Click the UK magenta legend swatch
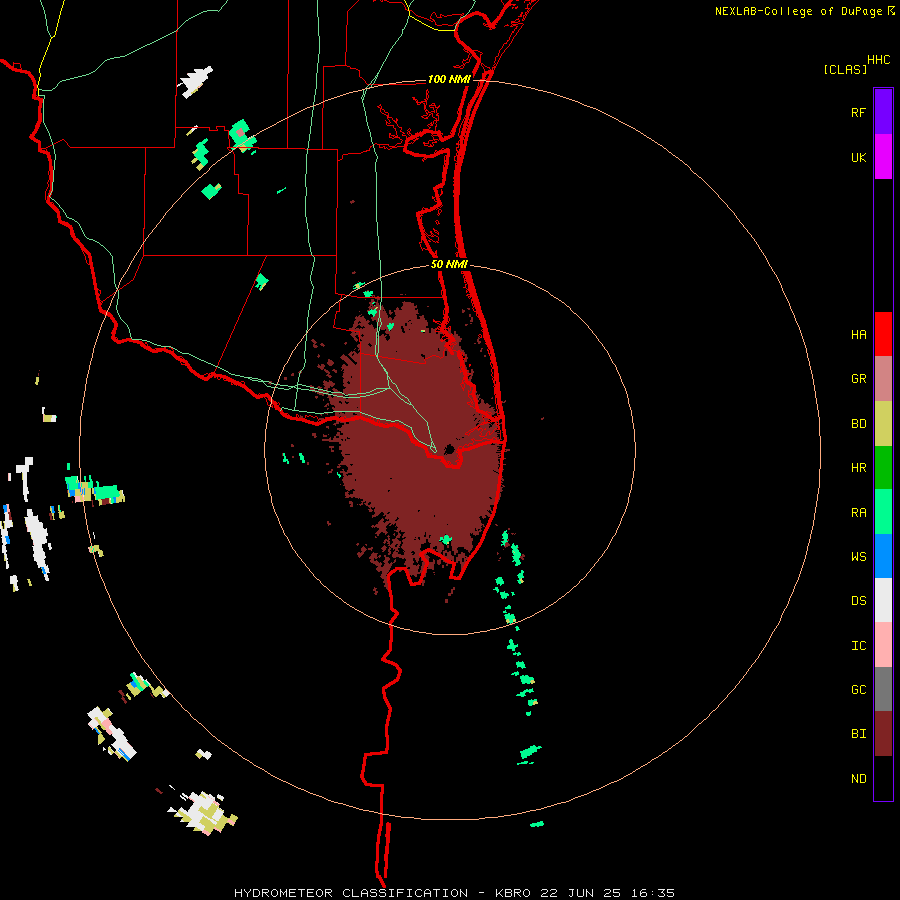The image size is (900, 900). tap(883, 157)
